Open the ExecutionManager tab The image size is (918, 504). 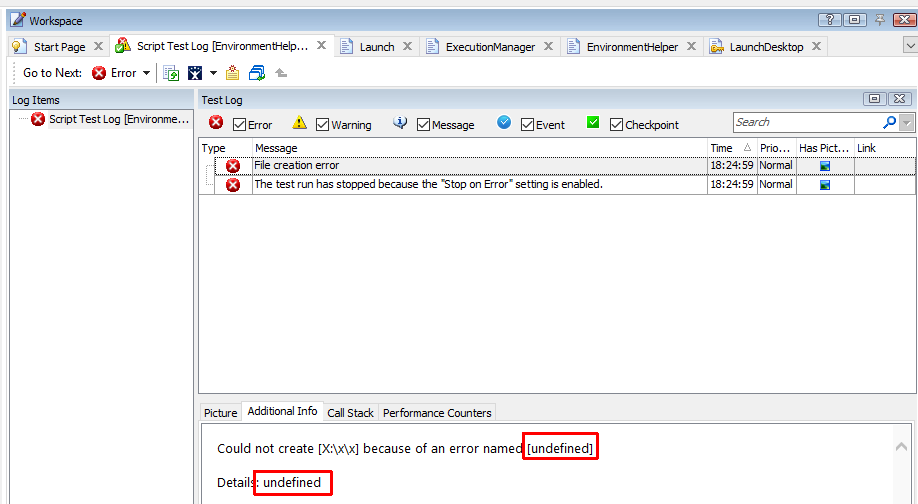click(x=491, y=47)
